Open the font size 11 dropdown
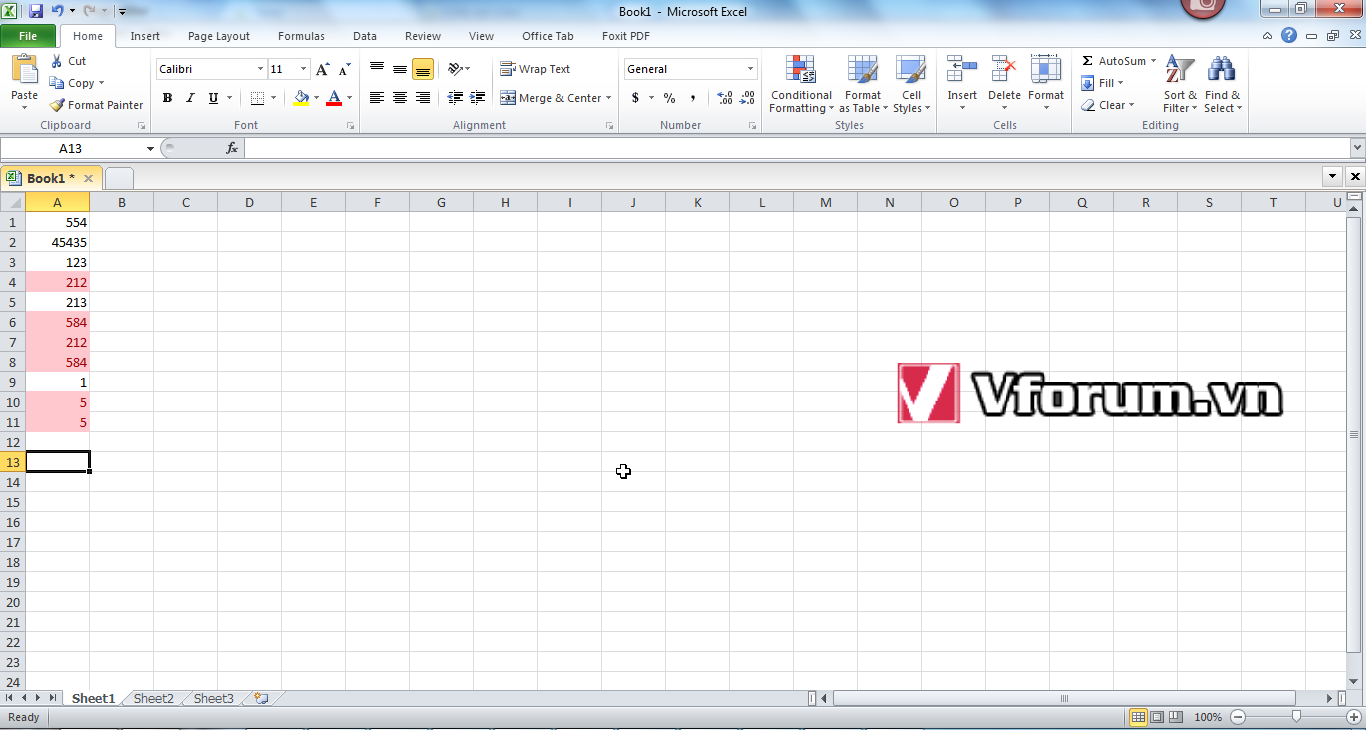Screen dimensions: 1366x730 (304, 69)
